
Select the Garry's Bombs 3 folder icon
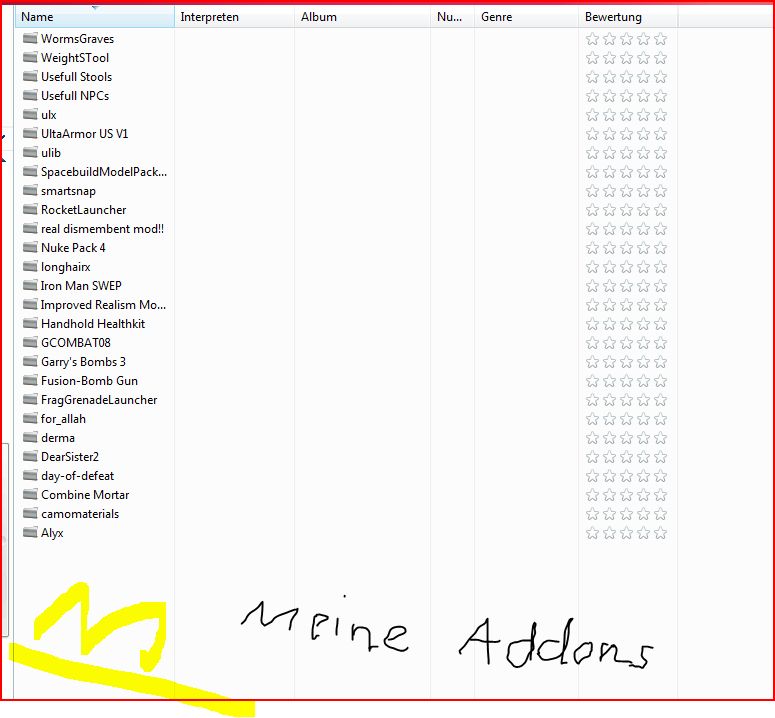tap(30, 362)
